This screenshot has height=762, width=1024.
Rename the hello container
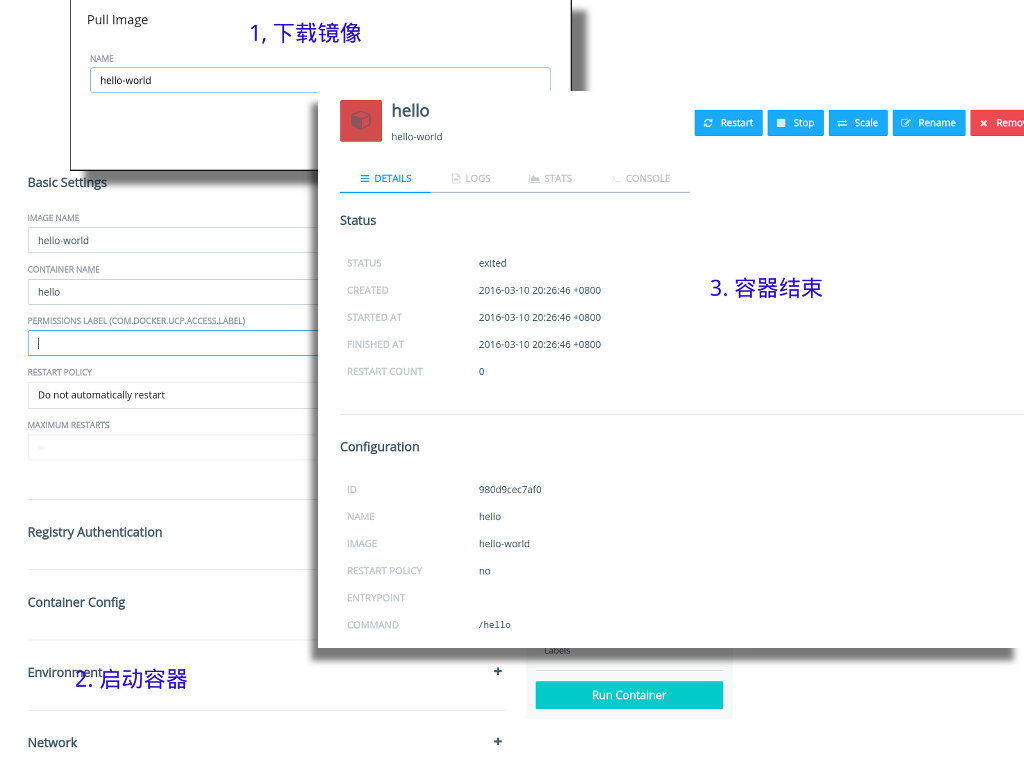coord(928,123)
